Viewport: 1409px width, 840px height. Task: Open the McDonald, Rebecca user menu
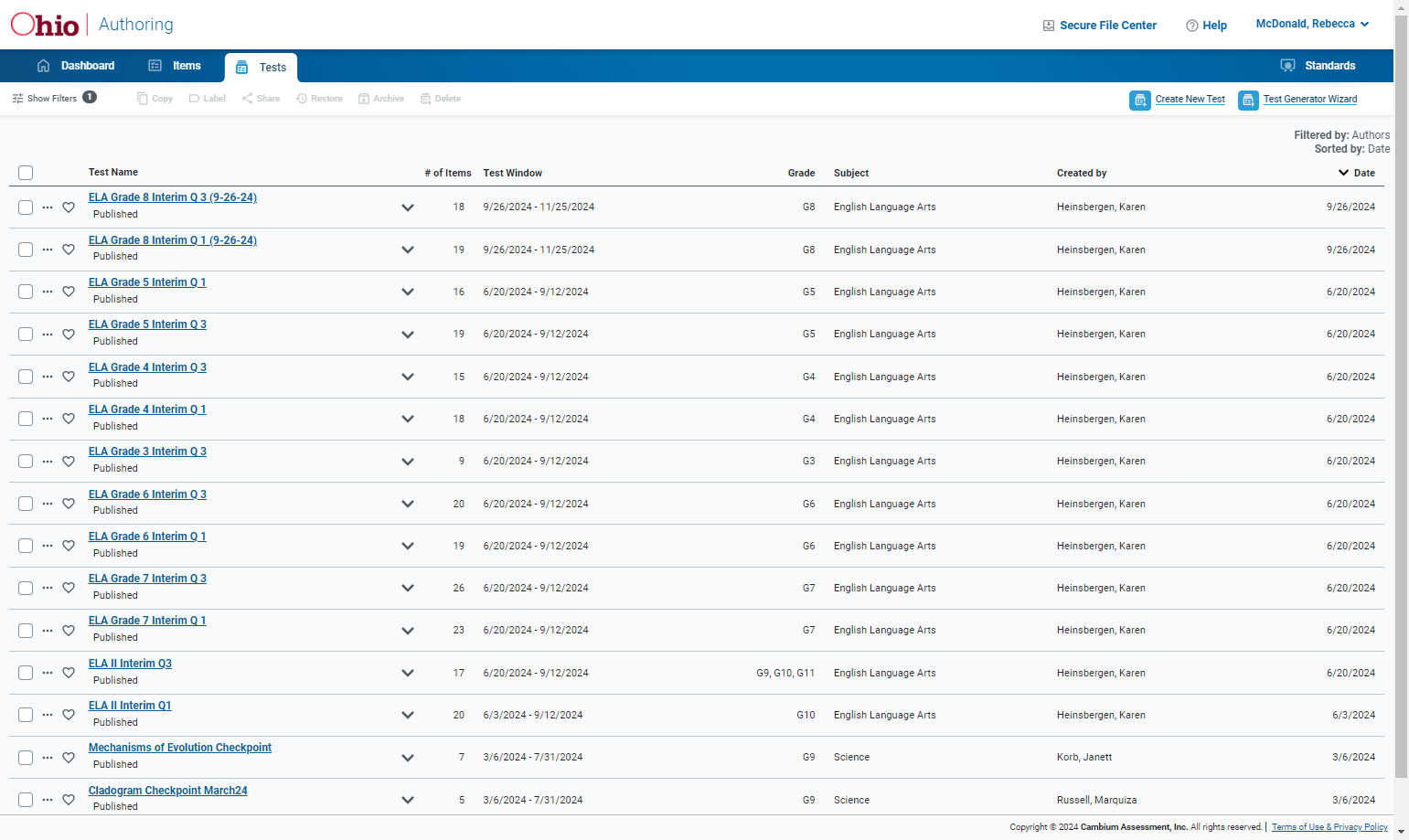tap(1312, 24)
